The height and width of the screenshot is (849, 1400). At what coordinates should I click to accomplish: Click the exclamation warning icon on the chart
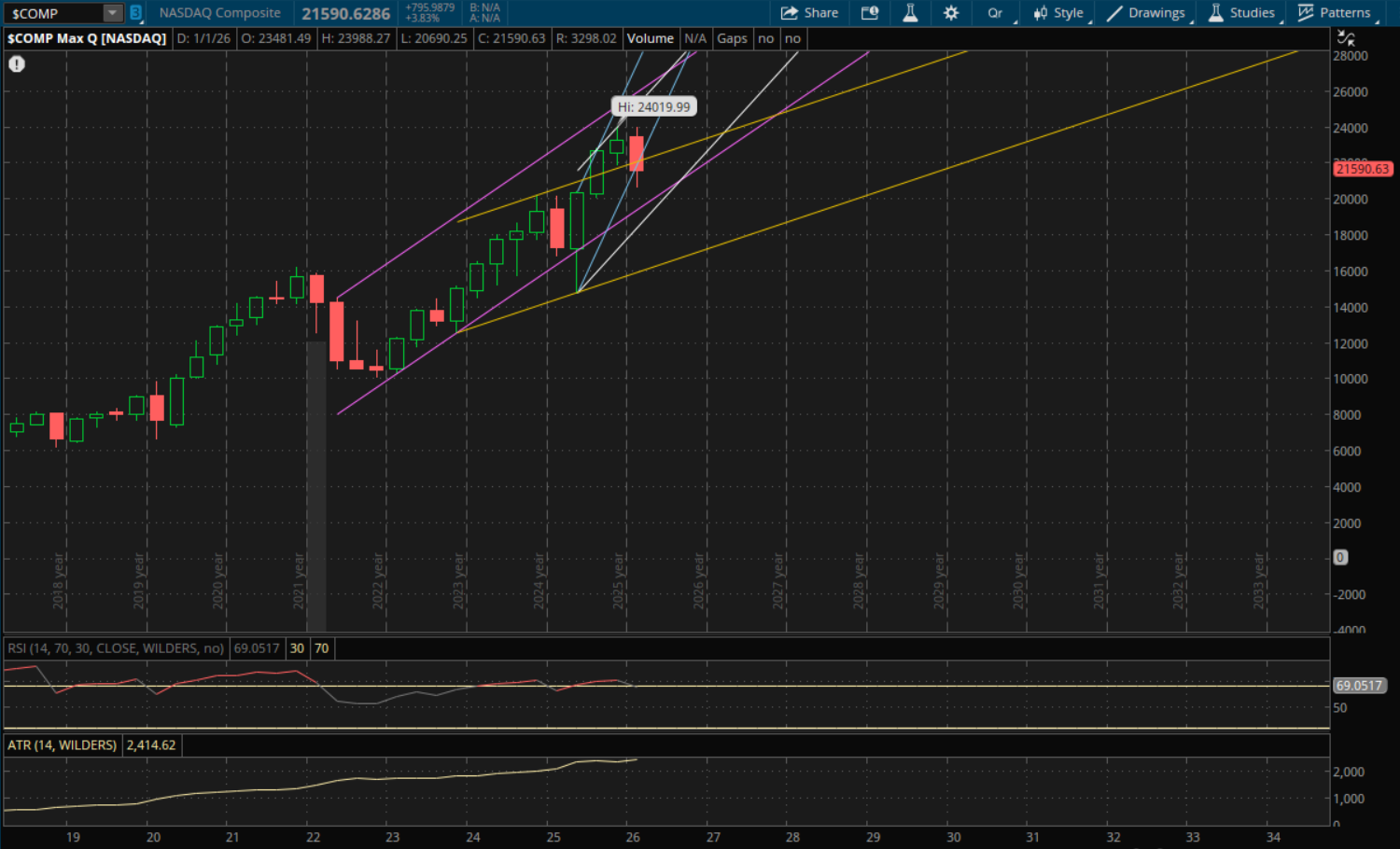[x=17, y=63]
